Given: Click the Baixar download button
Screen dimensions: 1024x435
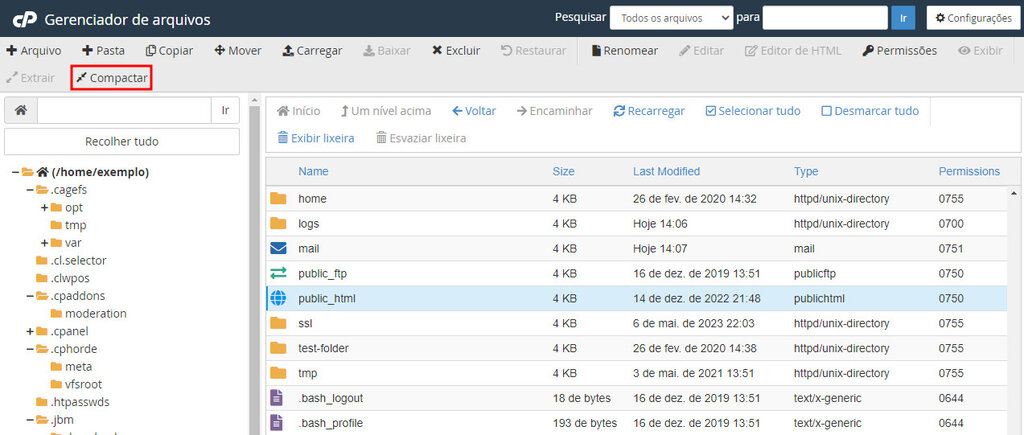Looking at the screenshot, I should click(x=387, y=50).
